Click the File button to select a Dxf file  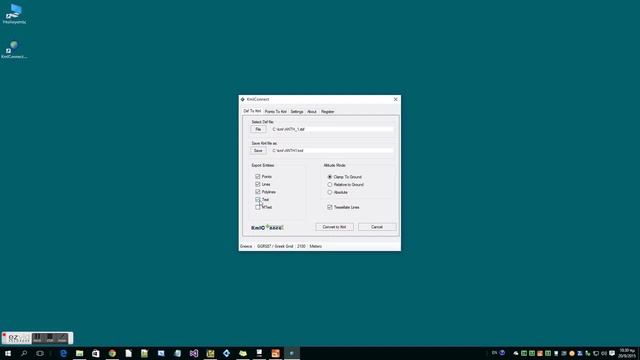(258, 129)
